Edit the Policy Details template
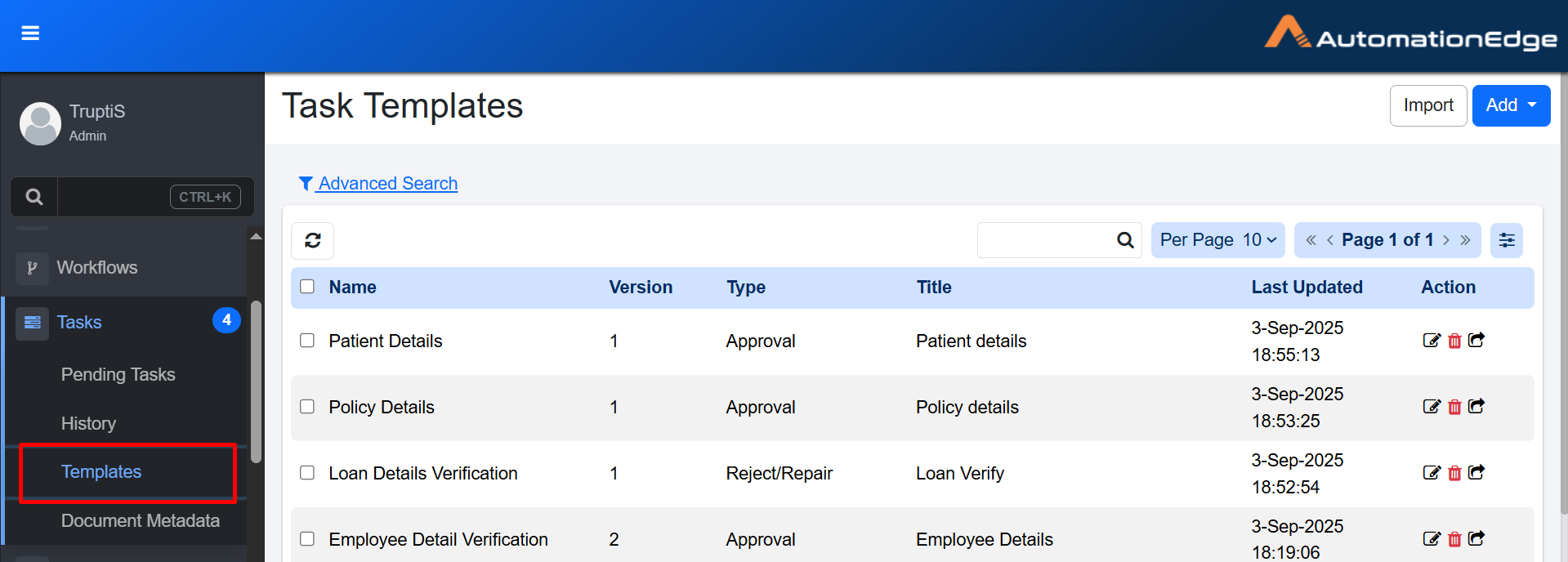Image resolution: width=1568 pixels, height=562 pixels. click(1432, 407)
